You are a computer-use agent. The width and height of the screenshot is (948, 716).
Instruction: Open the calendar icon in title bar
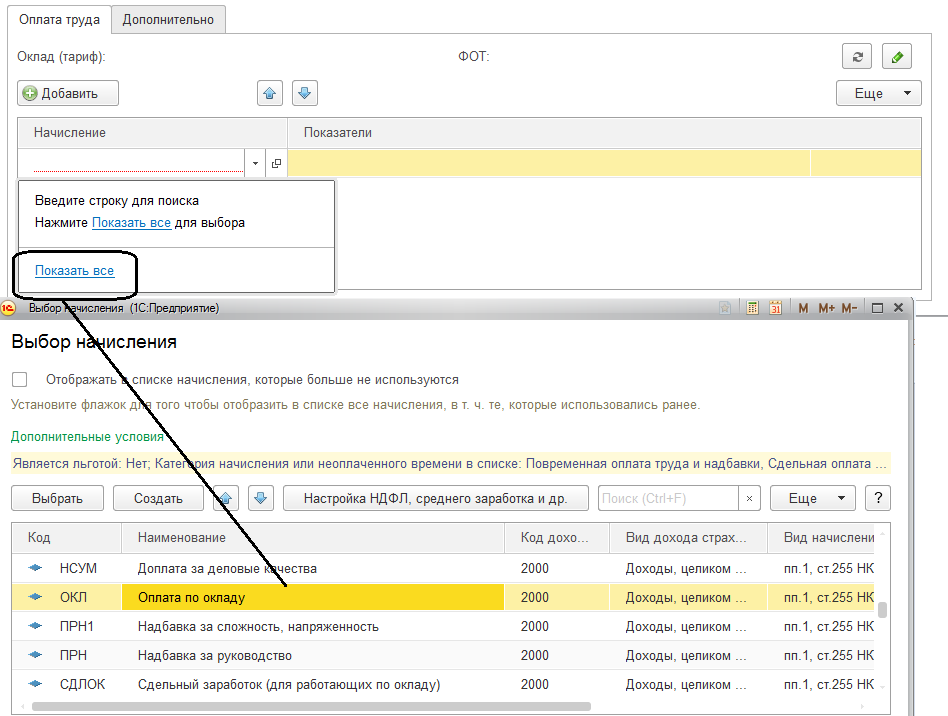click(775, 308)
